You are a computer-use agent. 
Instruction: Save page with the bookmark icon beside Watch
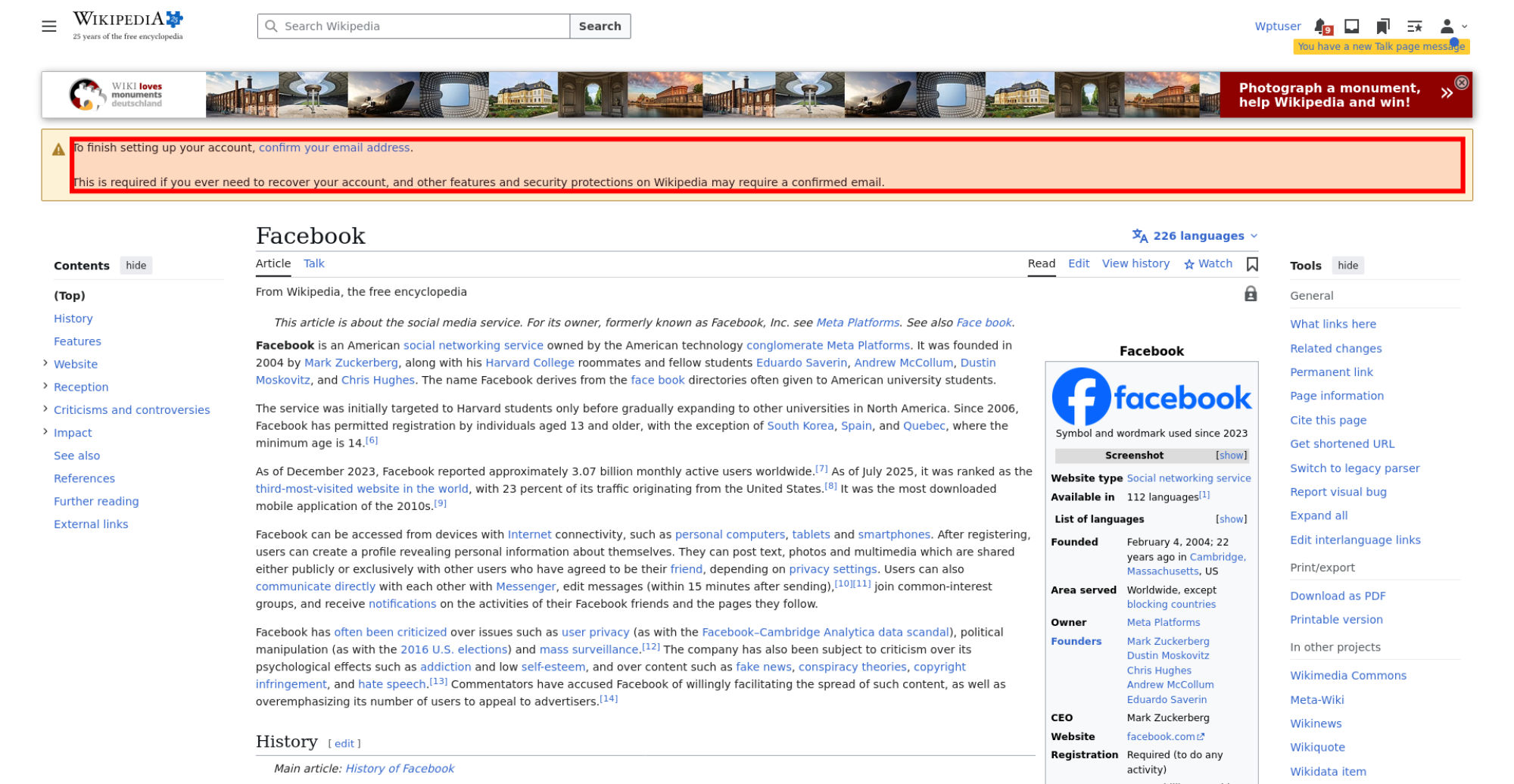click(1252, 264)
